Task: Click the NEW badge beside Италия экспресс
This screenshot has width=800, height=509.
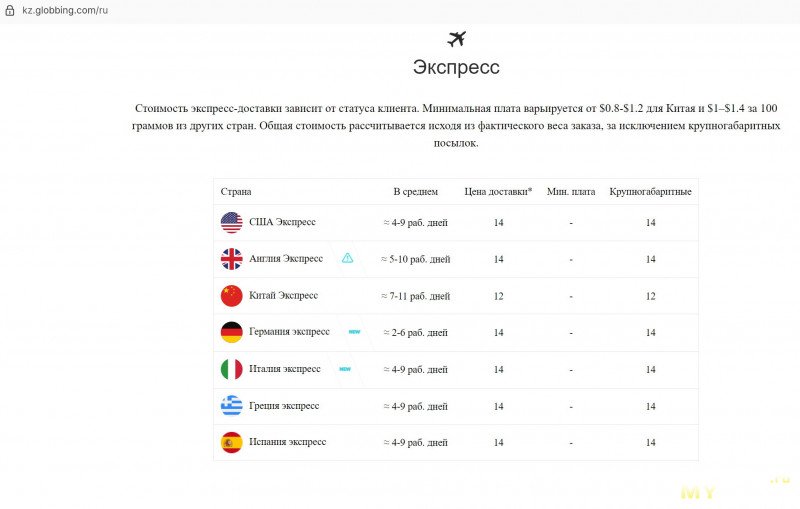Action: coord(345,369)
